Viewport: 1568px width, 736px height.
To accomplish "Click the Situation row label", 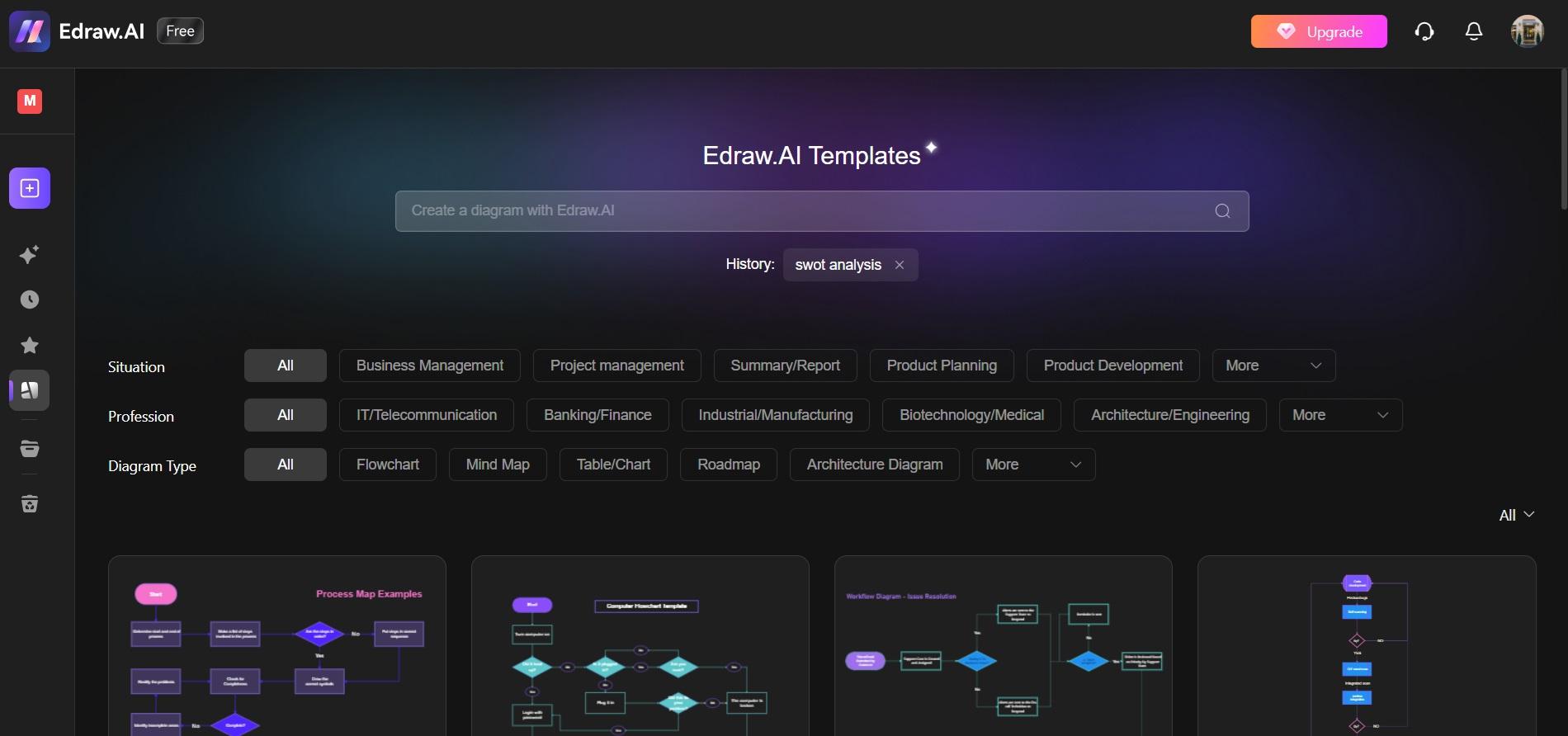I will point(136,367).
